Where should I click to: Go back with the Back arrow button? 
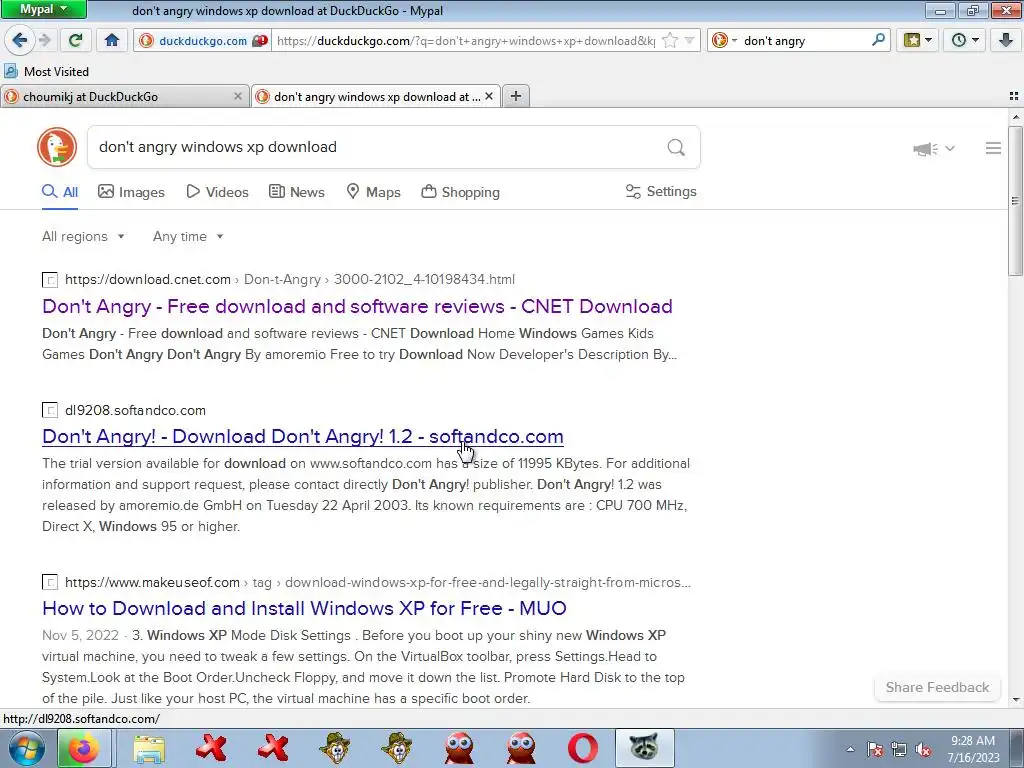tap(20, 40)
